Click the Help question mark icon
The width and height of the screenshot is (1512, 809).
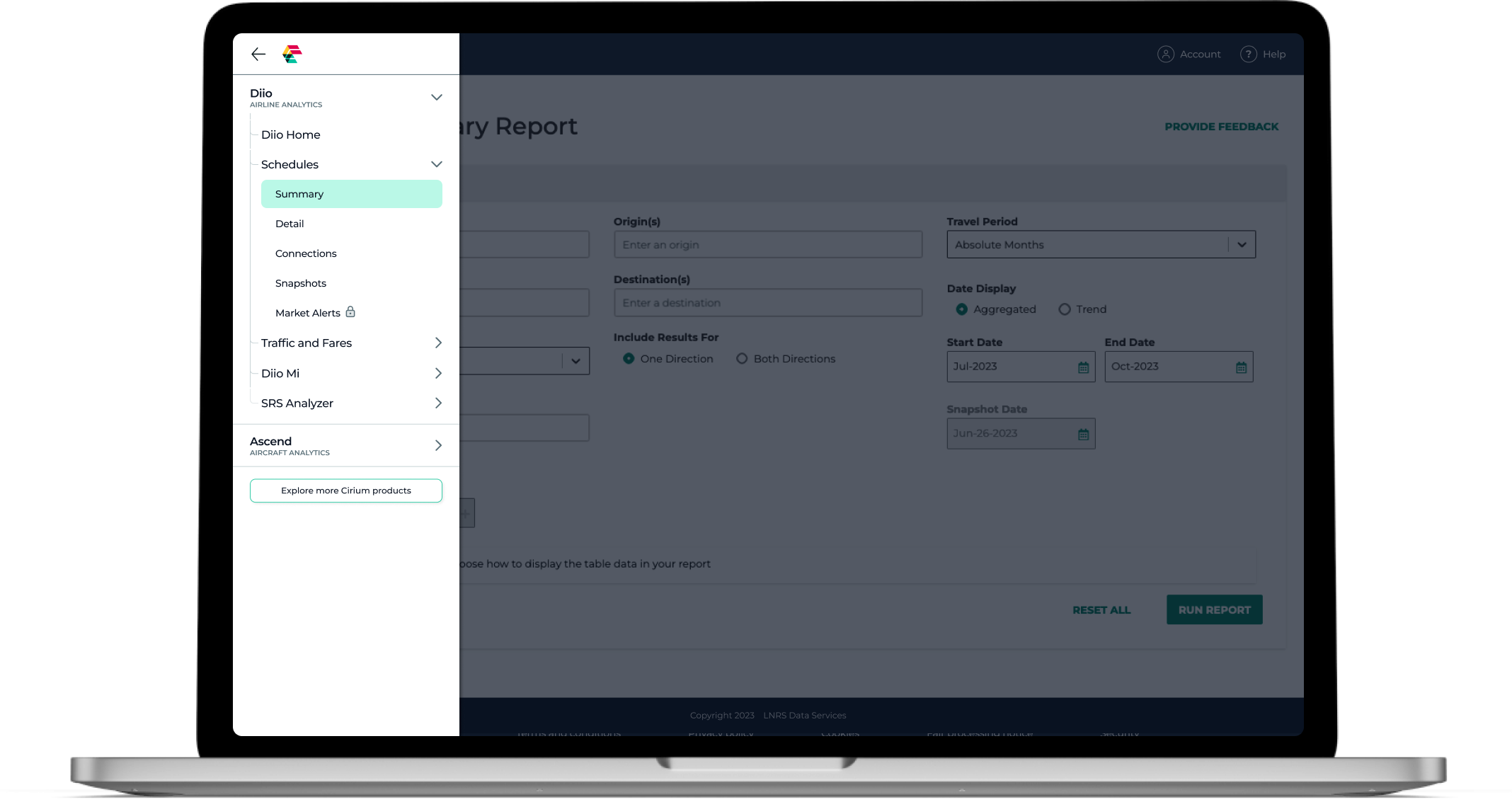1248,54
